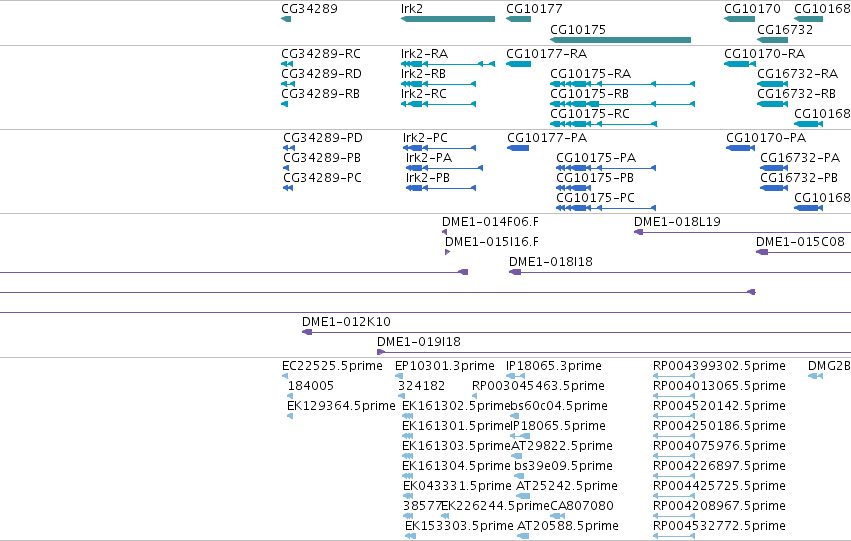The width and height of the screenshot is (851, 541).
Task: Click EST EK226244.5prime
Action: tap(496, 506)
